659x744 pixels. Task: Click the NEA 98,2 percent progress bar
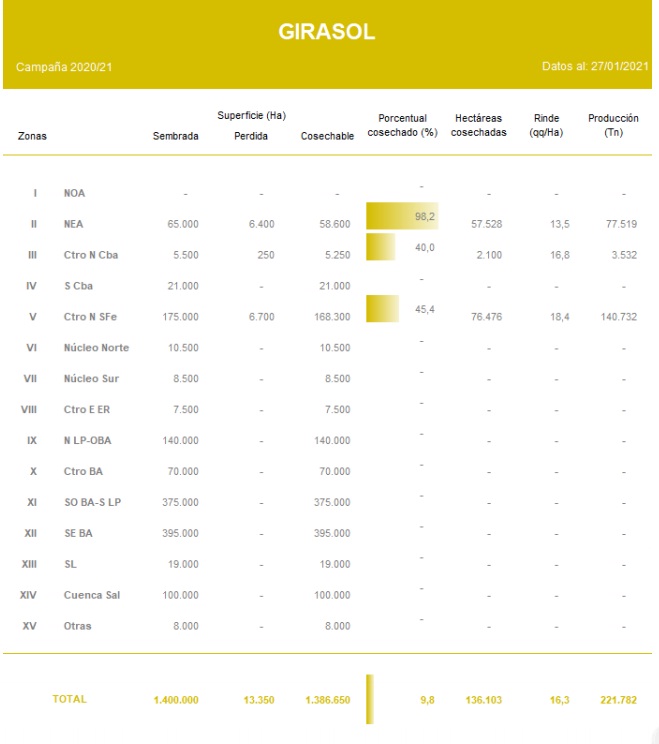[x=401, y=217]
